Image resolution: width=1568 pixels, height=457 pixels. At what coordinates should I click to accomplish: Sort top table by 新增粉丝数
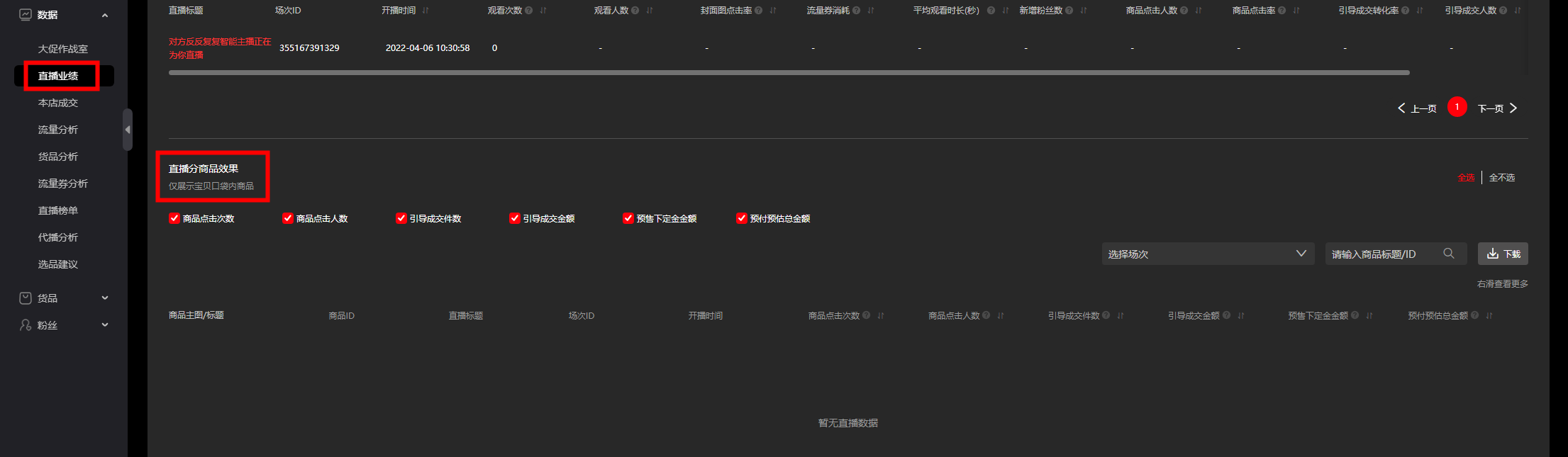click(x=1084, y=11)
